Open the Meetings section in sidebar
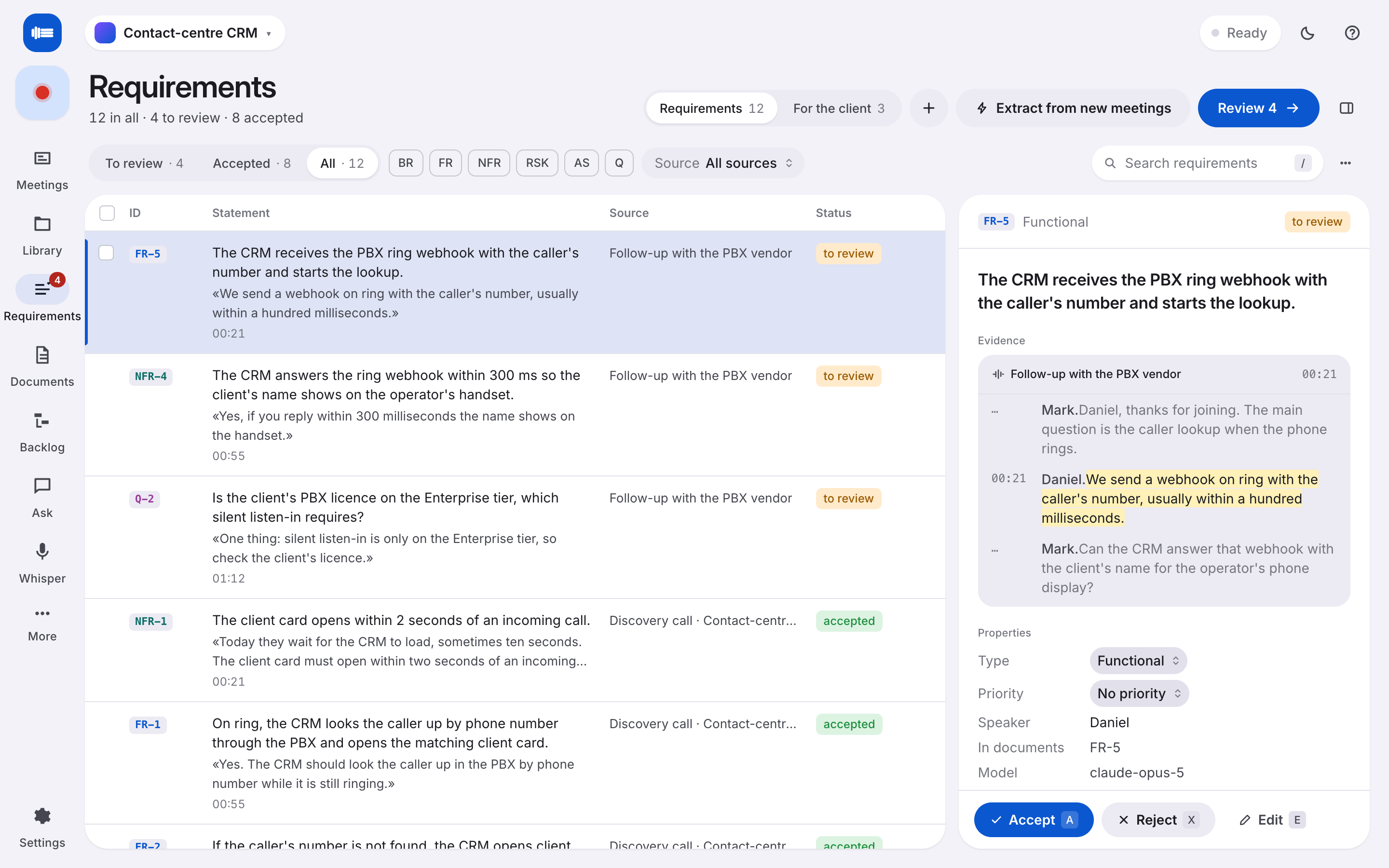Viewport: 1389px width, 868px height. 42,171
